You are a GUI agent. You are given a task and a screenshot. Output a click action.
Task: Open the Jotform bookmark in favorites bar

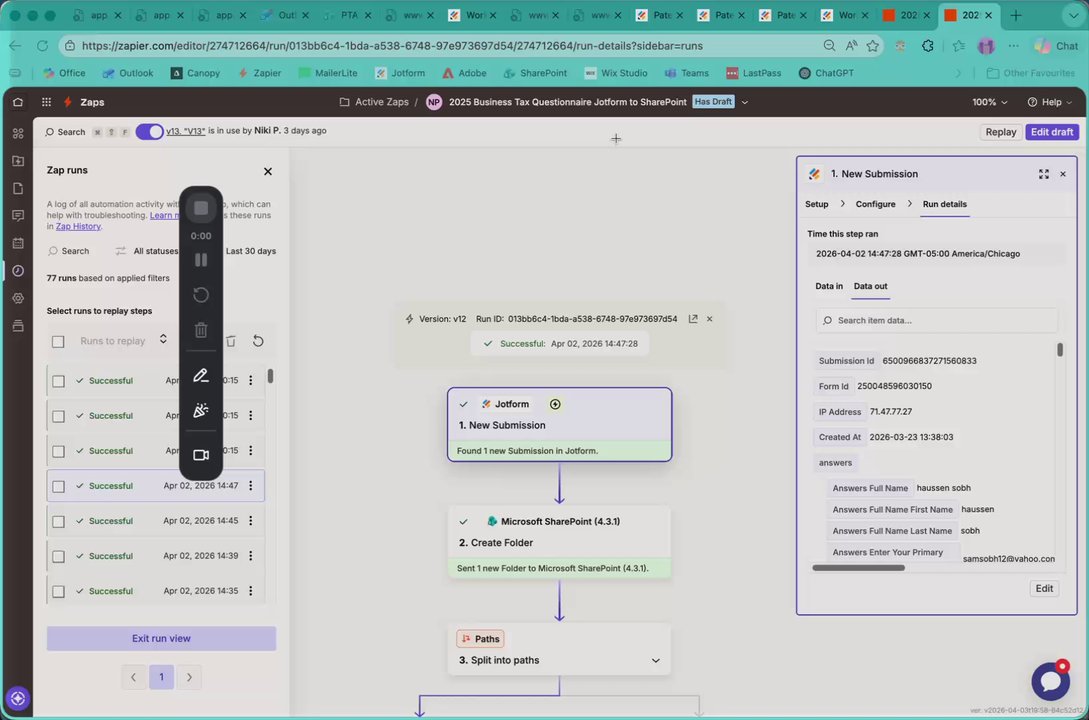(x=400, y=73)
